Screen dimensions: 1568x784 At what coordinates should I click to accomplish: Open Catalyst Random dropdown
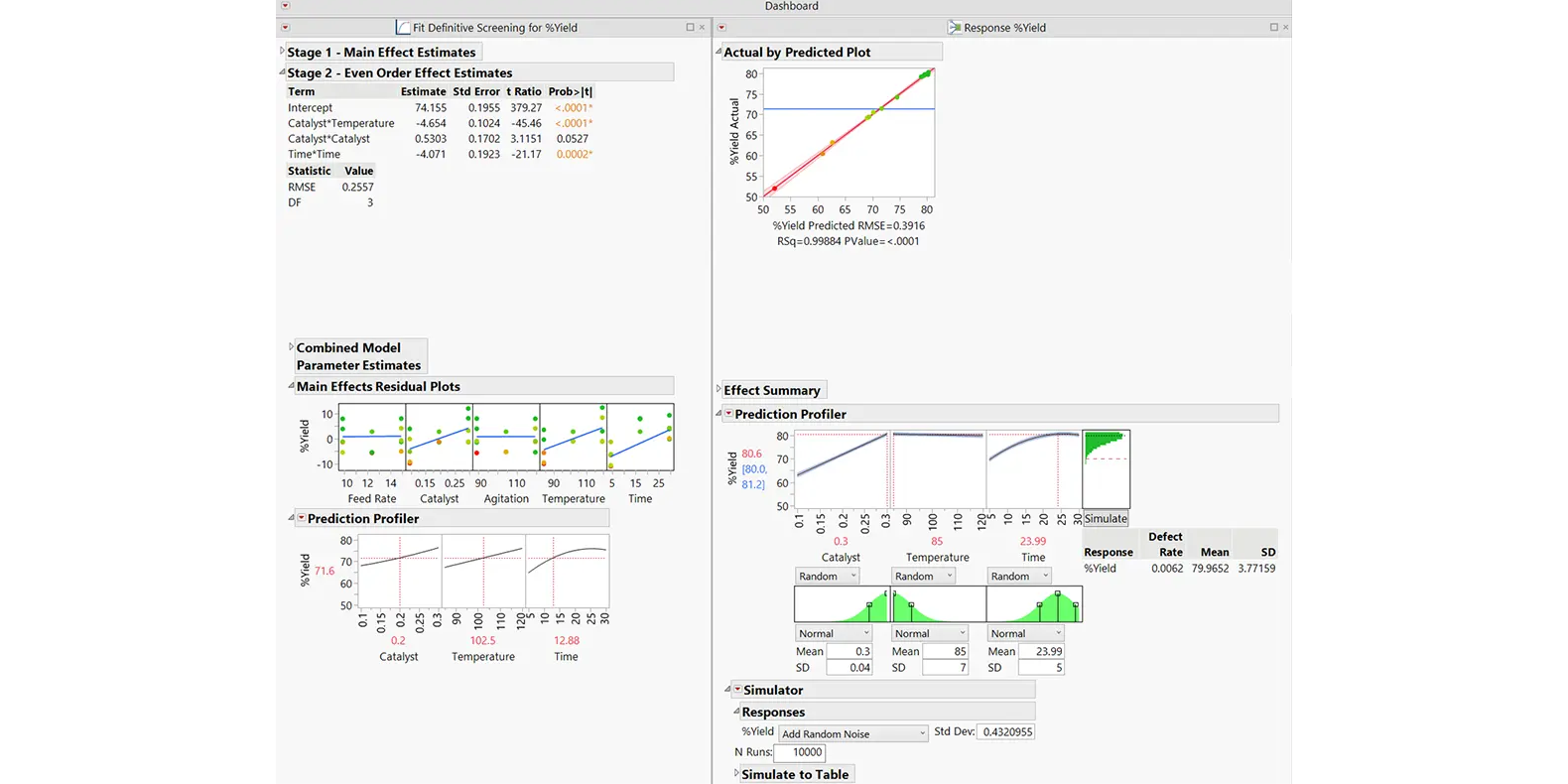(827, 576)
